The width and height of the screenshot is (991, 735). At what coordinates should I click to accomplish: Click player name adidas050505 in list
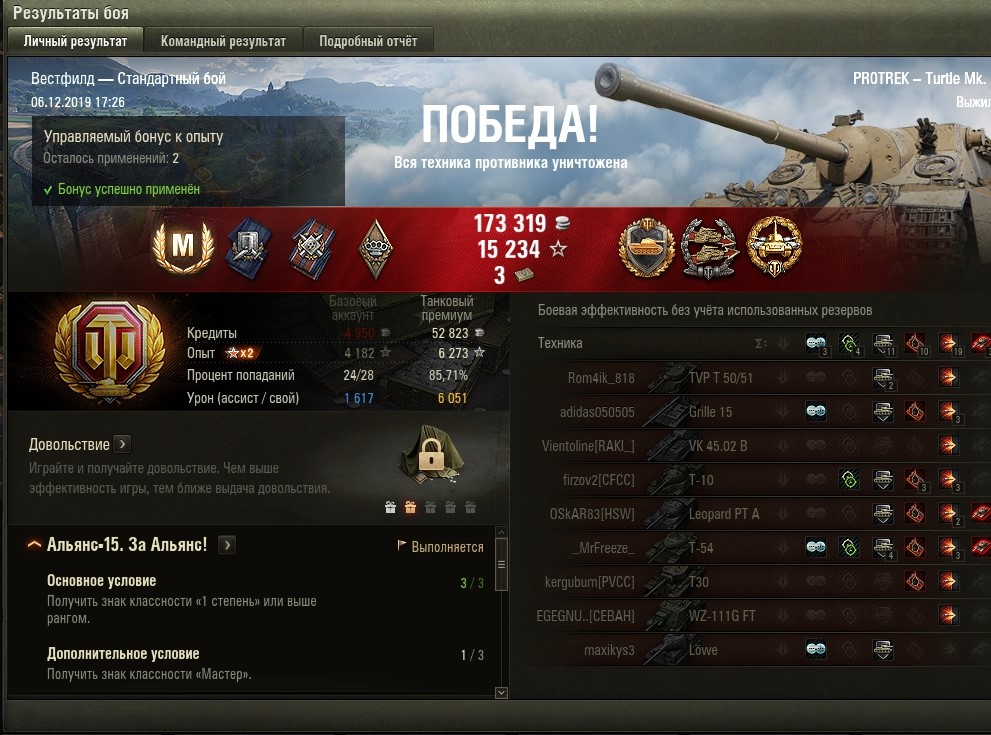coord(597,412)
